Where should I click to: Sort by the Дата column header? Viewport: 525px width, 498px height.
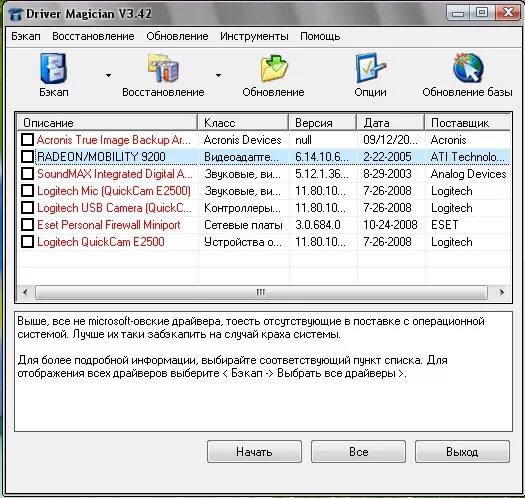391,123
